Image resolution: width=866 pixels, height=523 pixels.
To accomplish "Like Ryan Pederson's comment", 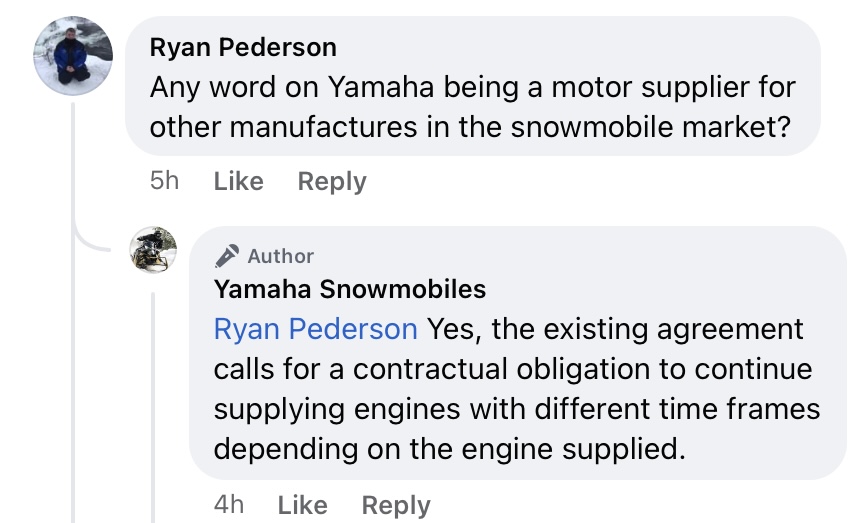I will (x=238, y=182).
